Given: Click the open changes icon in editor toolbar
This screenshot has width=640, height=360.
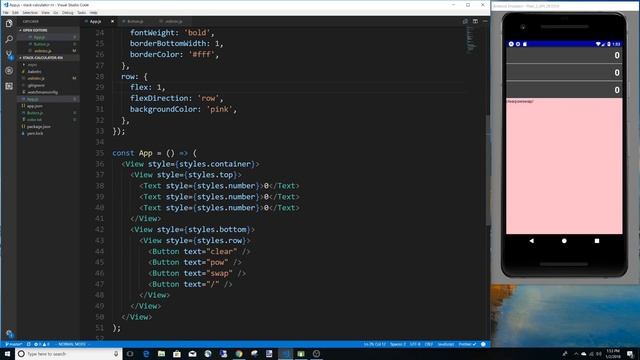Looking at the screenshot, I should 465,21.
